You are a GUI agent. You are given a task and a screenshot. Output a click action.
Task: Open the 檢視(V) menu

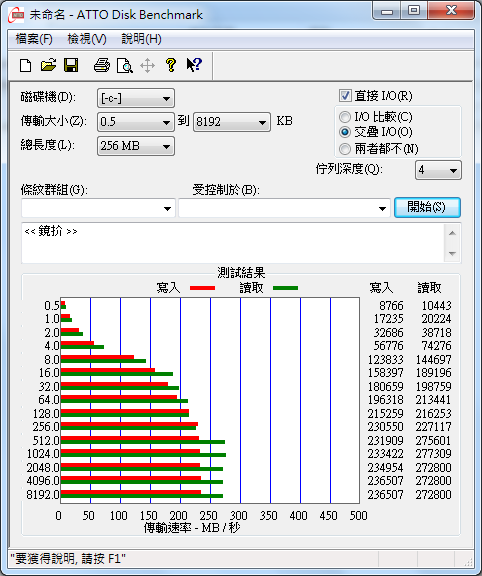(87, 39)
